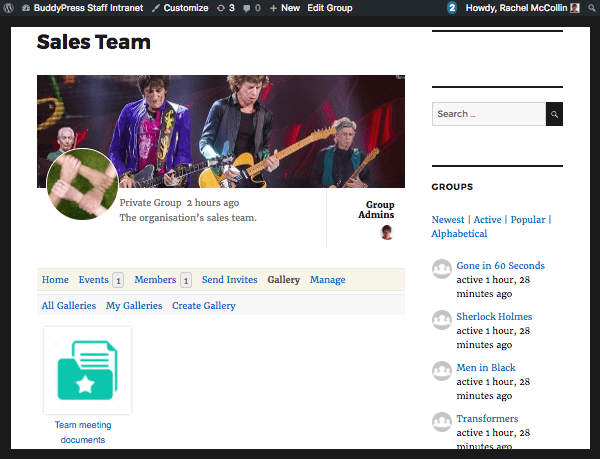Viewport: 600px width, 459px height.
Task: Click the organisation's sales team description
Action: click(x=188, y=218)
